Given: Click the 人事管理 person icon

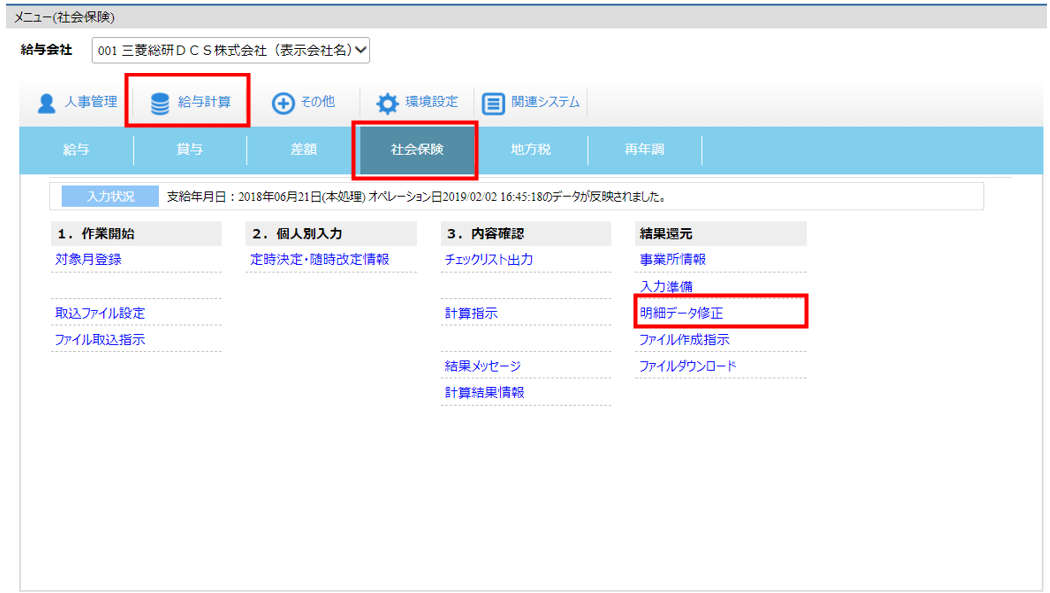Looking at the screenshot, I should click(x=46, y=103).
